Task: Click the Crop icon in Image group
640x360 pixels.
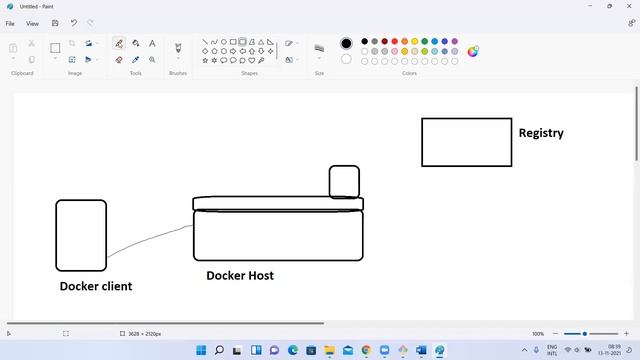Action: pyautogui.click(x=72, y=43)
